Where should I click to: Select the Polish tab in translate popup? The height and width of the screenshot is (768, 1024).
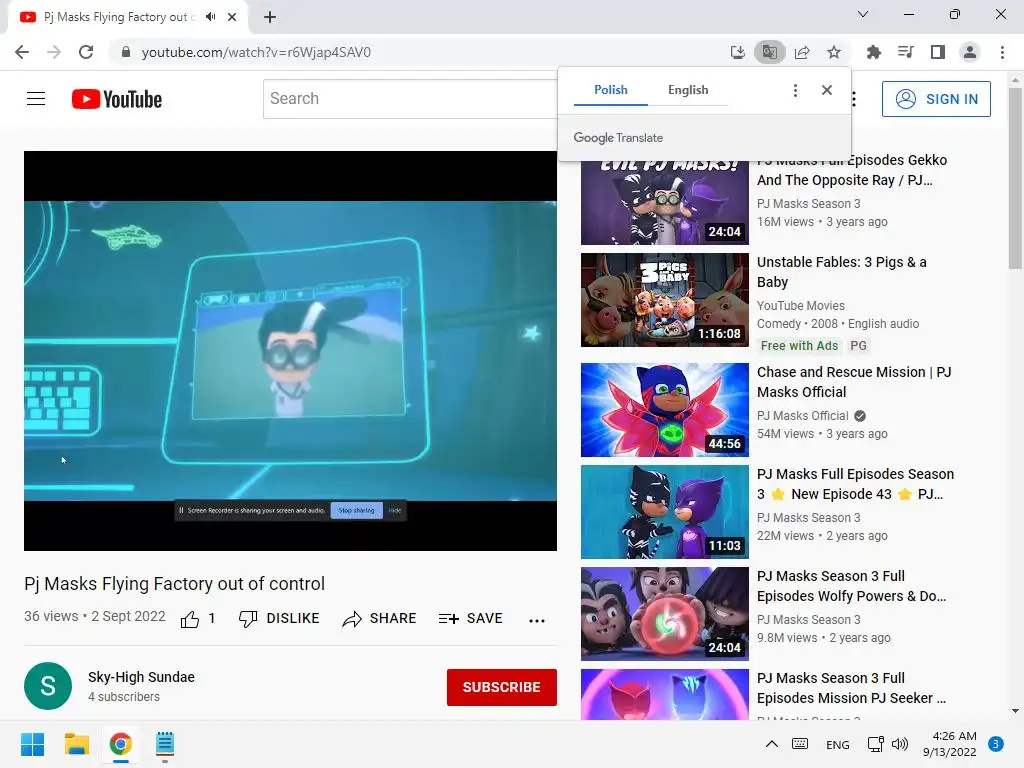point(611,90)
